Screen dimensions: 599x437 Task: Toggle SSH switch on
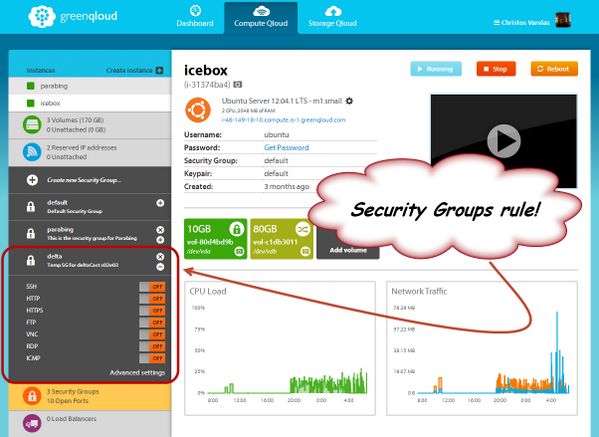tap(152, 286)
